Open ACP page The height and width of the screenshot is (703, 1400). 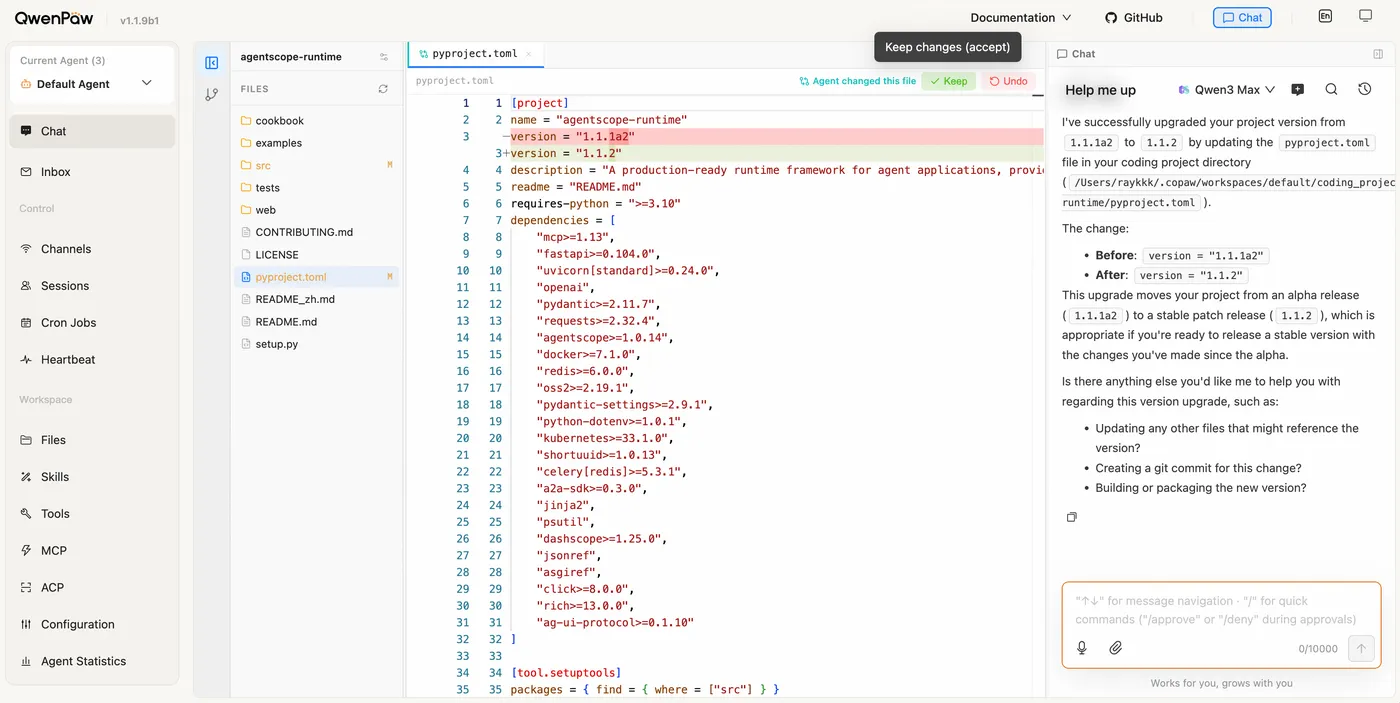coord(92,588)
